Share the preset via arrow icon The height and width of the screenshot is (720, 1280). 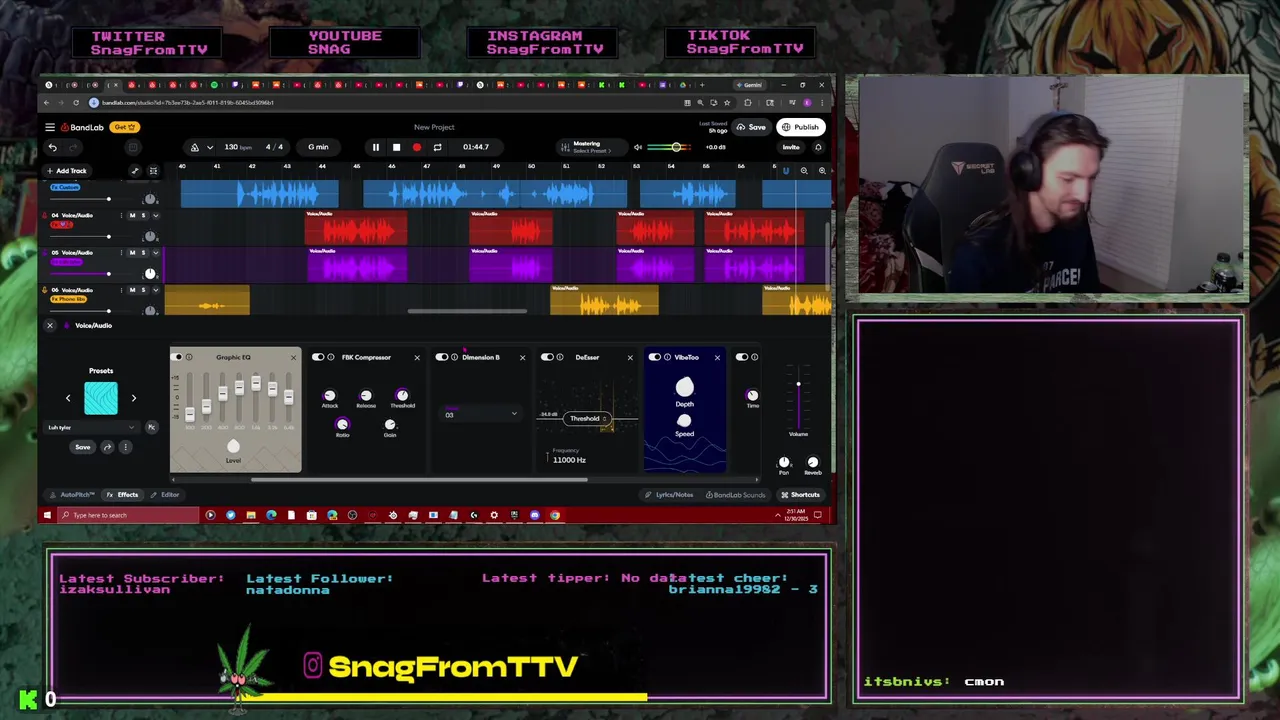107,447
